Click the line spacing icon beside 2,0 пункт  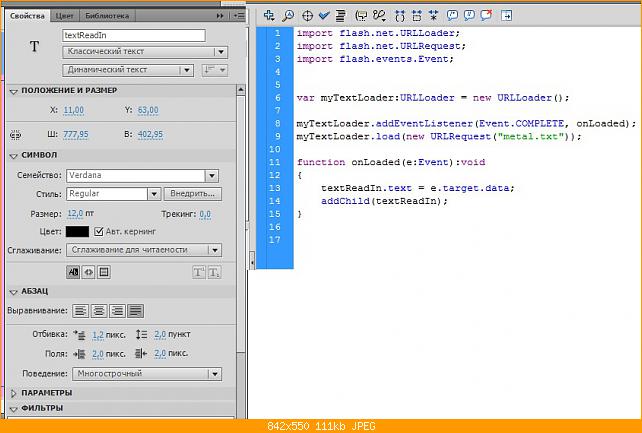pyautogui.click(x=141, y=334)
